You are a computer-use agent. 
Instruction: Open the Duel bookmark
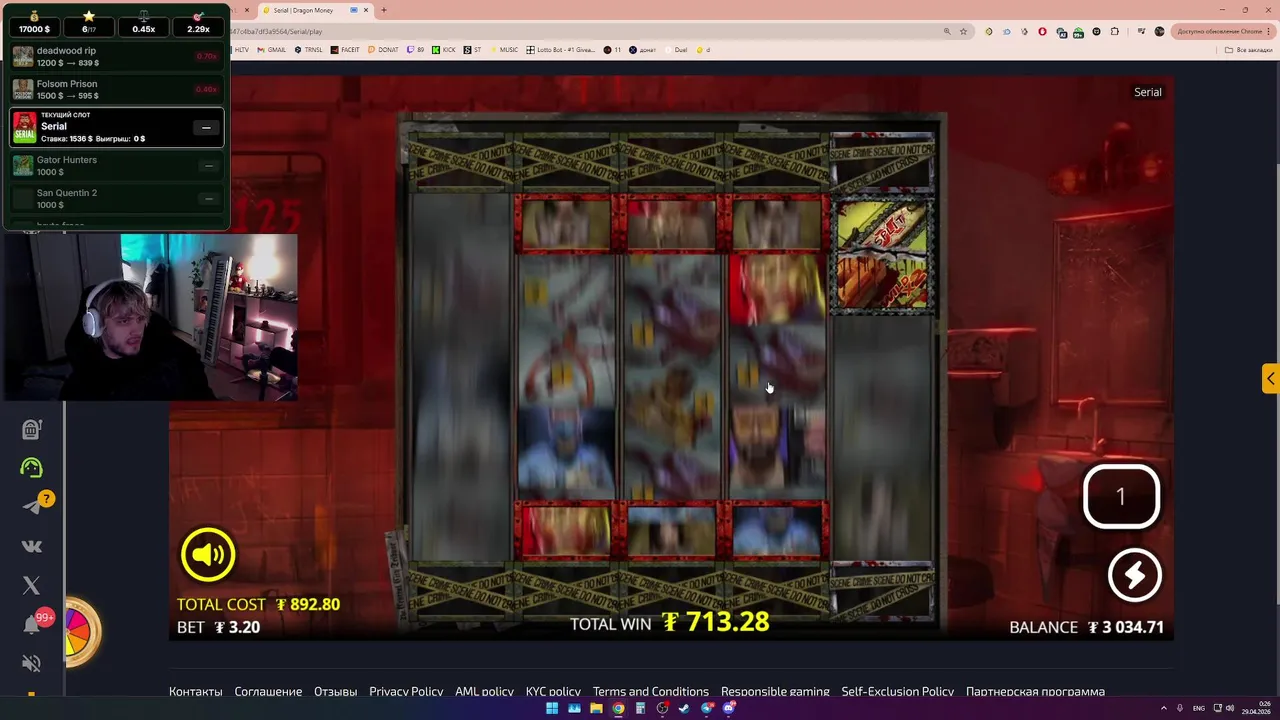(x=676, y=49)
